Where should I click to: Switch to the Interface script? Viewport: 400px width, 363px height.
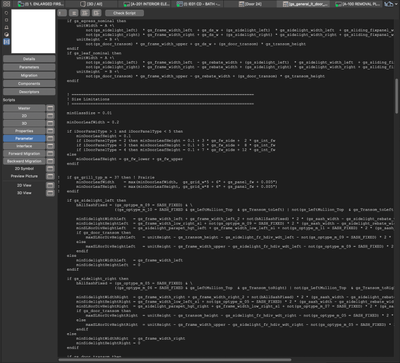(x=24, y=146)
